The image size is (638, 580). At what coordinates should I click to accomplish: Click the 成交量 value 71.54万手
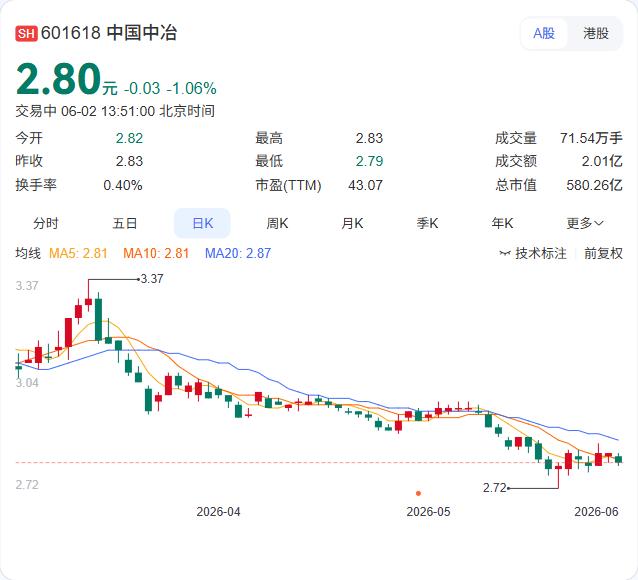coord(591,138)
